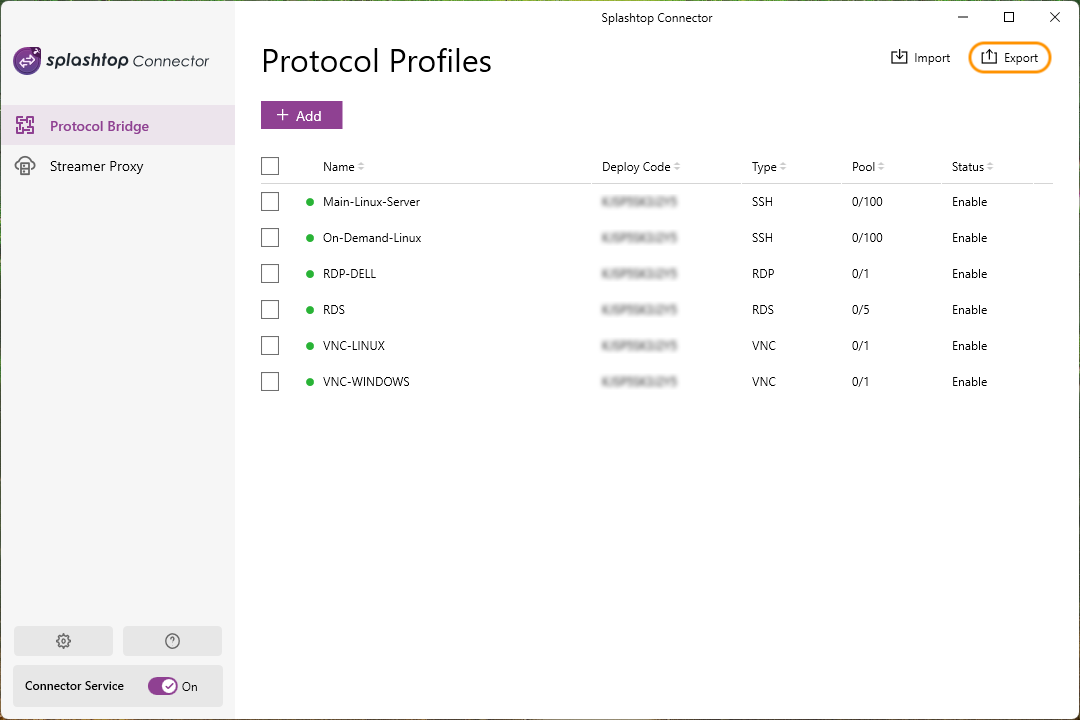Select the On-Demand-Linux profile name

372,238
